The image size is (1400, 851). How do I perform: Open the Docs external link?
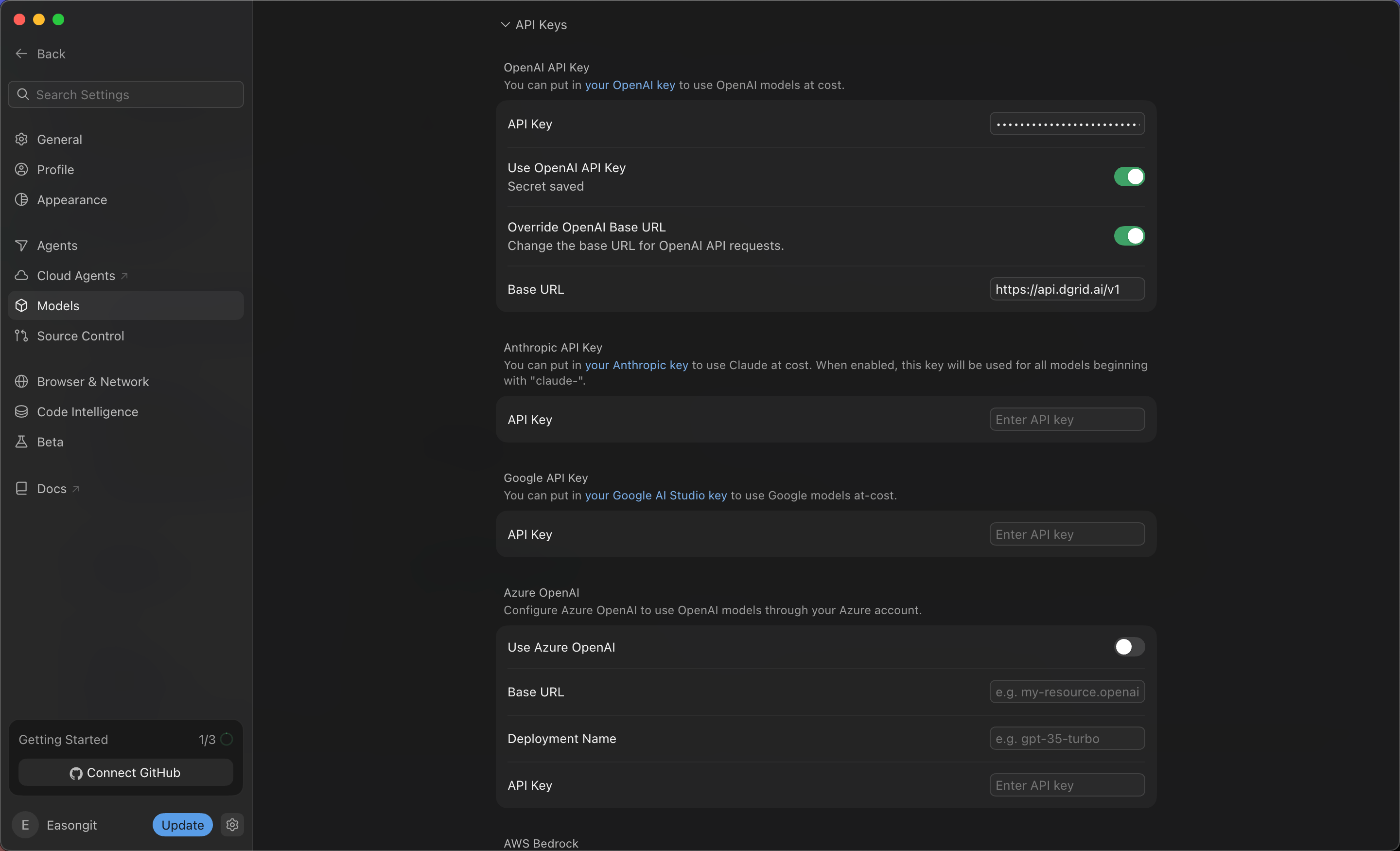point(125,488)
